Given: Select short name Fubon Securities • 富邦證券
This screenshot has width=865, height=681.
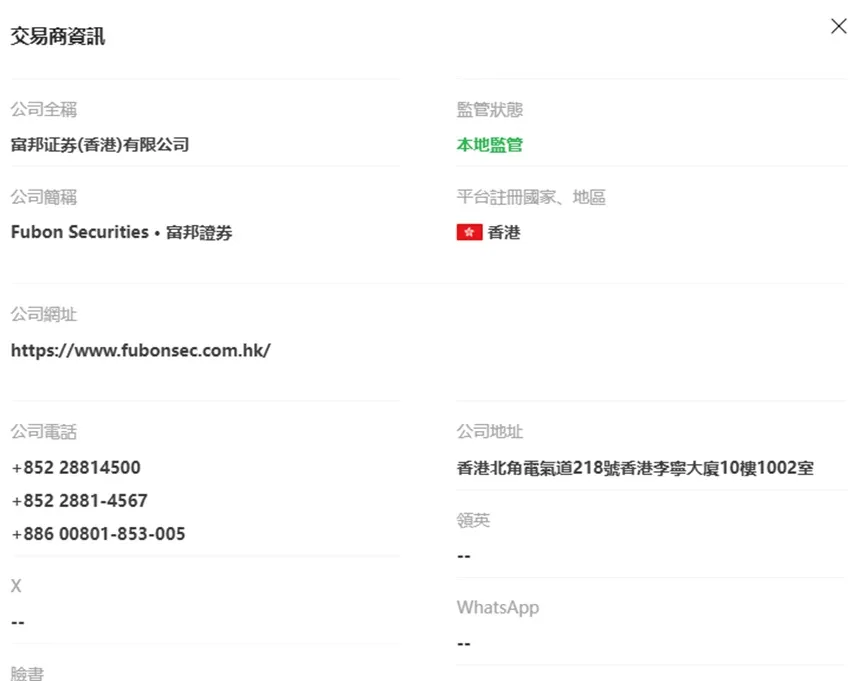Looking at the screenshot, I should (x=121, y=232).
